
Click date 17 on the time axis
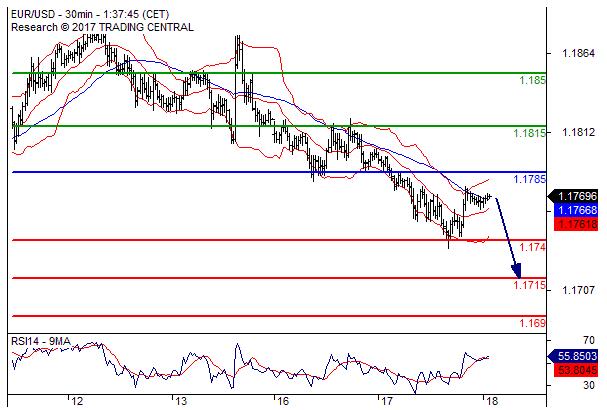click(387, 401)
